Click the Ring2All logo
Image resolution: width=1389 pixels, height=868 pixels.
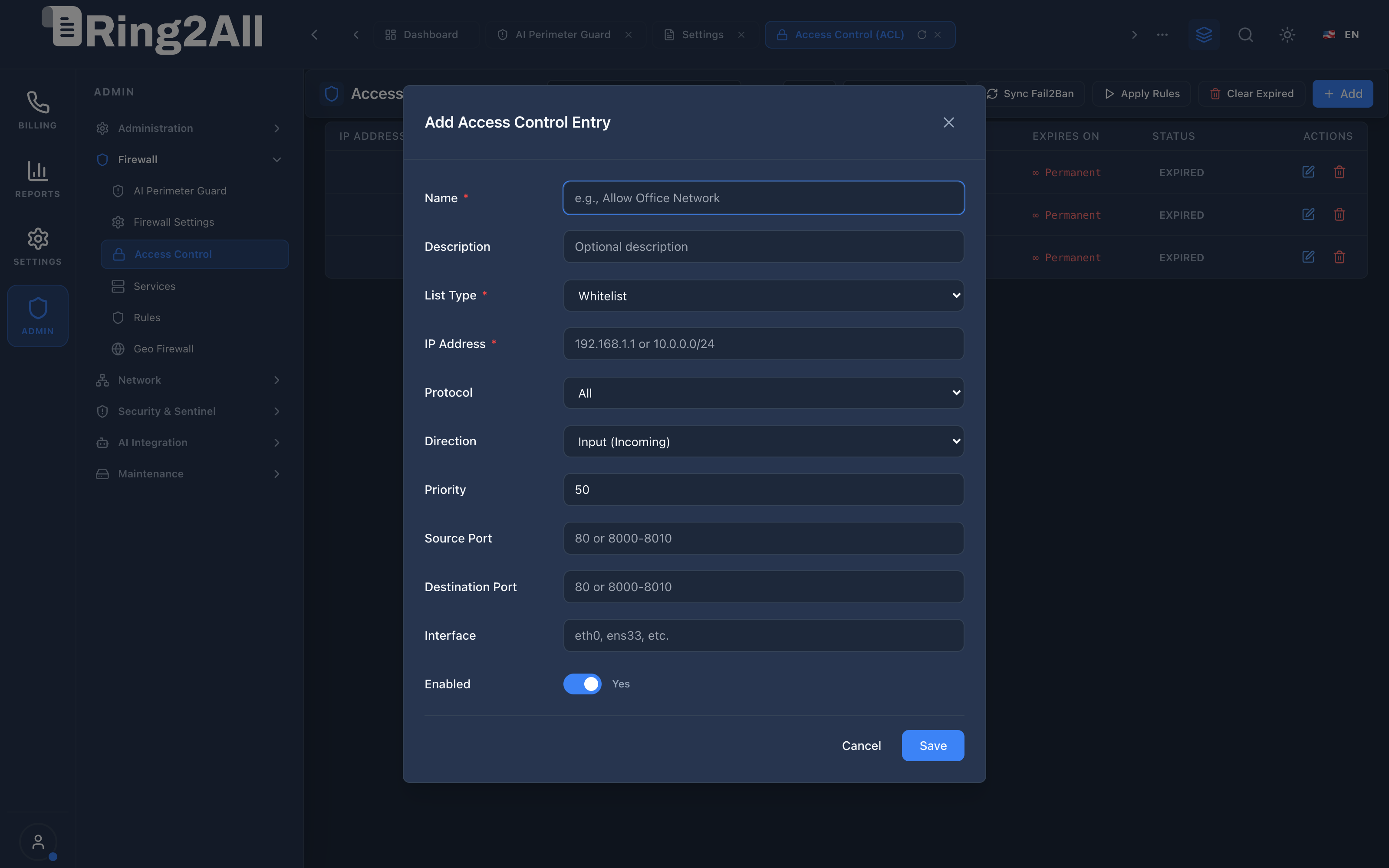pos(153,30)
